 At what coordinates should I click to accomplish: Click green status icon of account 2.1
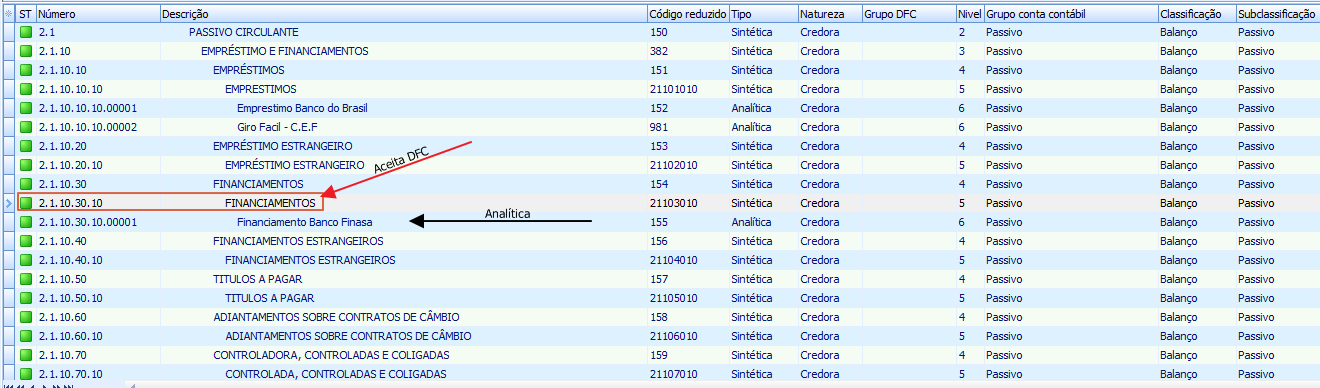26,32
